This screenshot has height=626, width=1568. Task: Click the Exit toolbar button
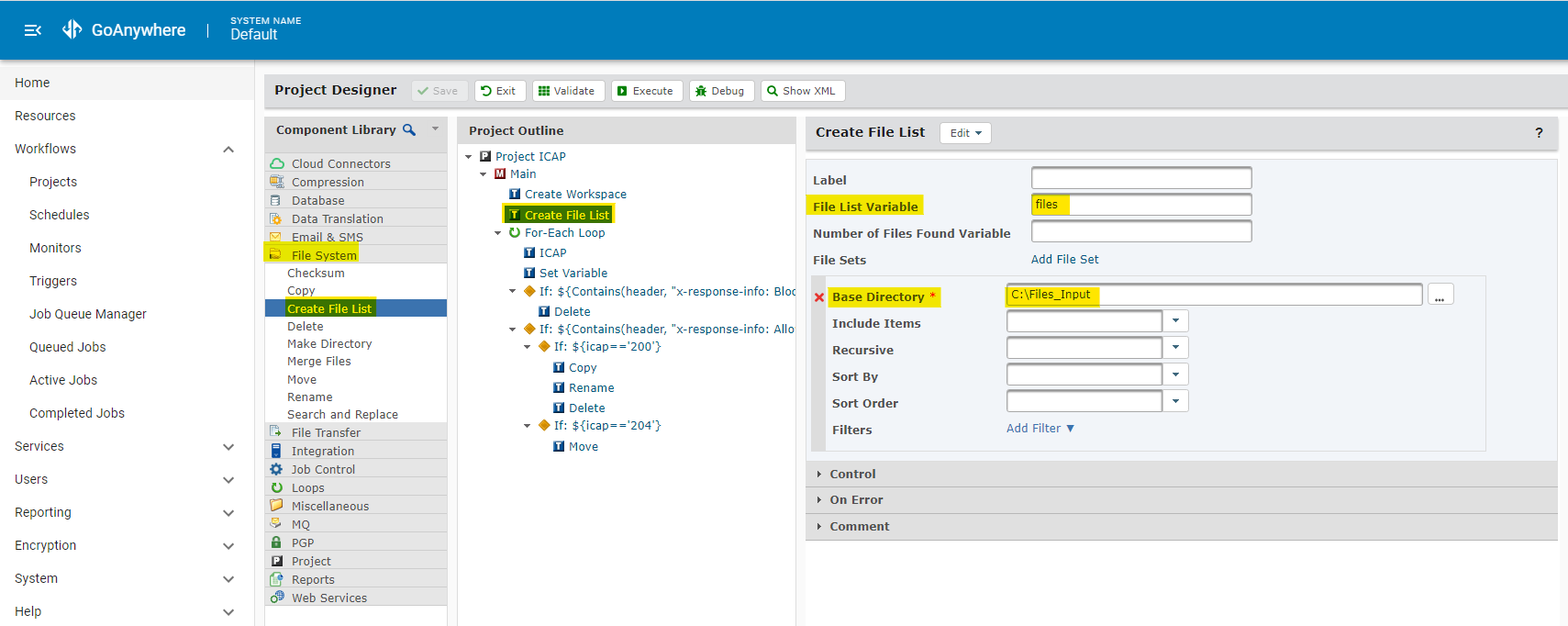(500, 91)
